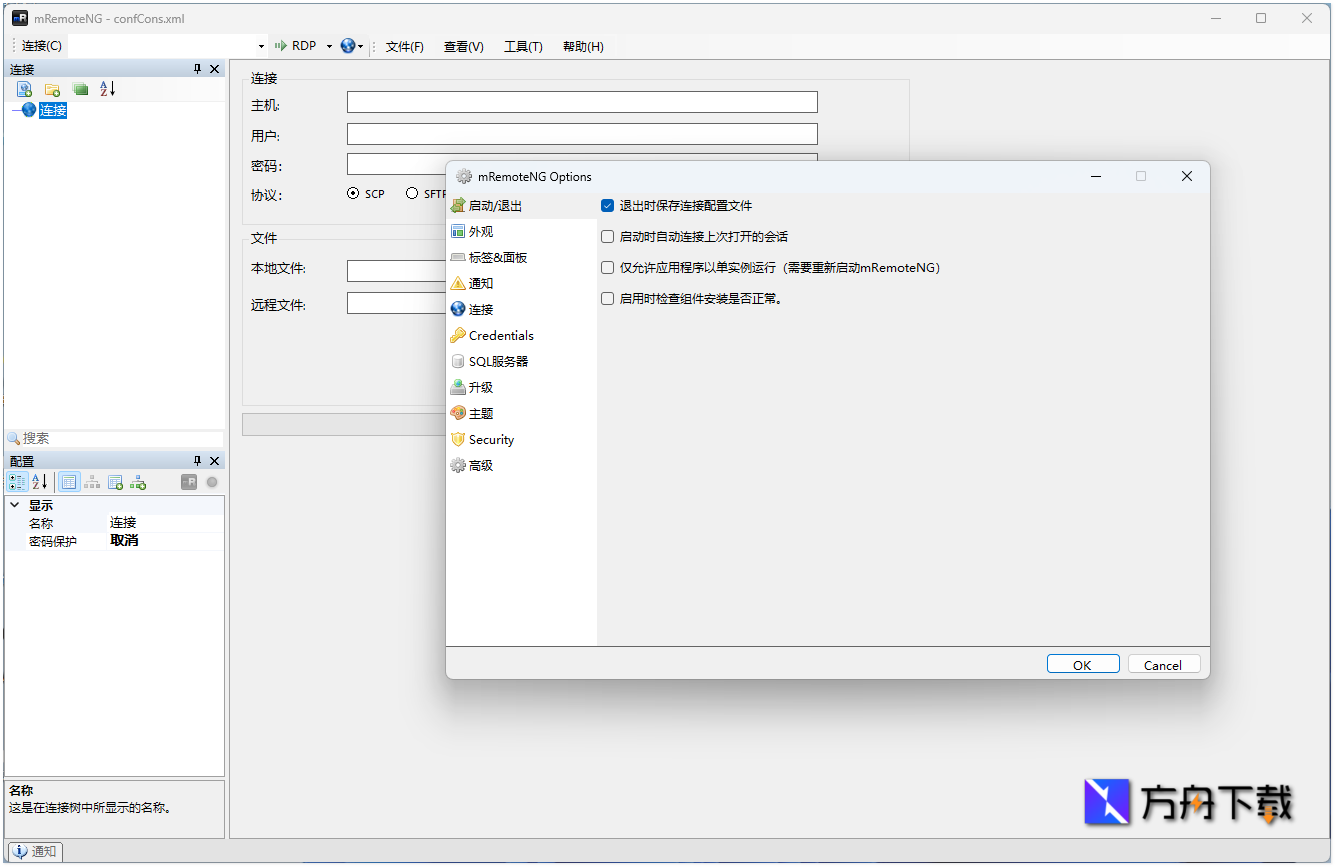Click the default inheritance icon with plus
This screenshot has width=1335, height=867.
(x=138, y=482)
